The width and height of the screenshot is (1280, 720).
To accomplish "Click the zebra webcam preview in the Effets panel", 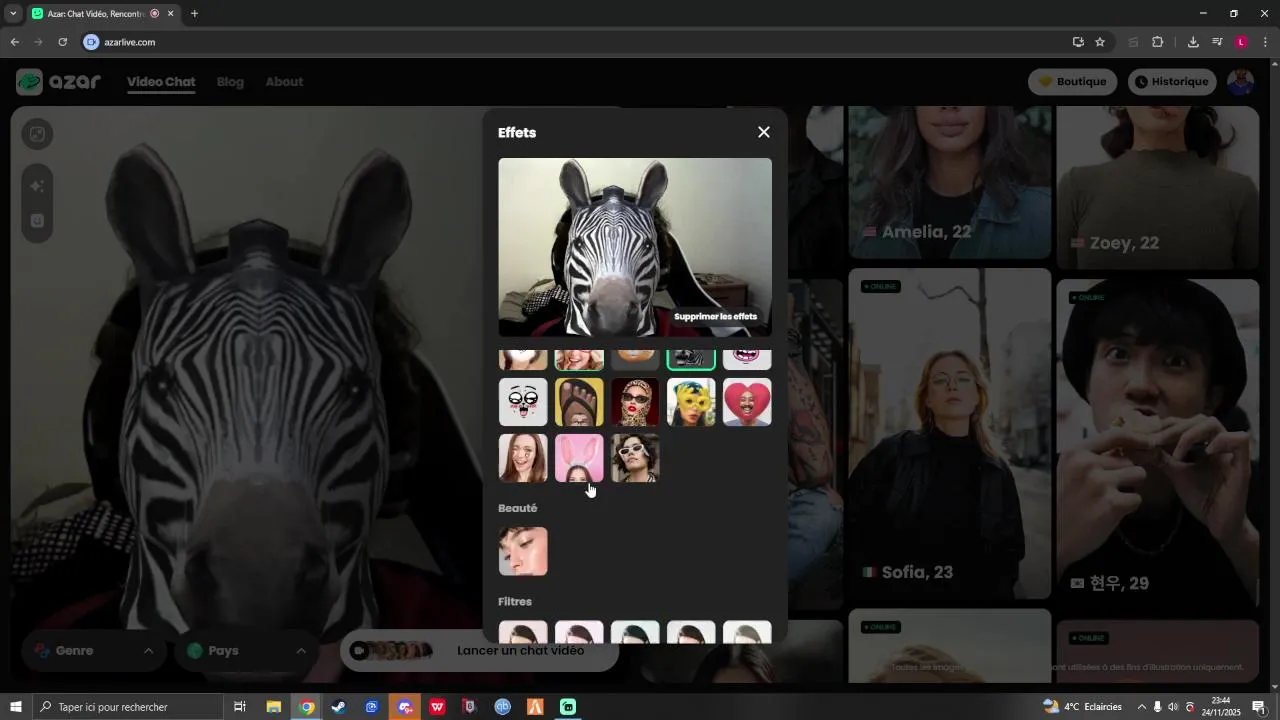I will pyautogui.click(x=635, y=247).
